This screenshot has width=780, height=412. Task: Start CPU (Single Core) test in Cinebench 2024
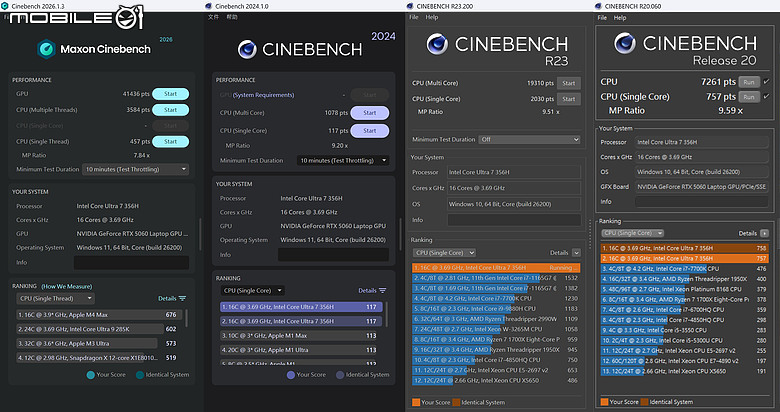pyautogui.click(x=370, y=130)
